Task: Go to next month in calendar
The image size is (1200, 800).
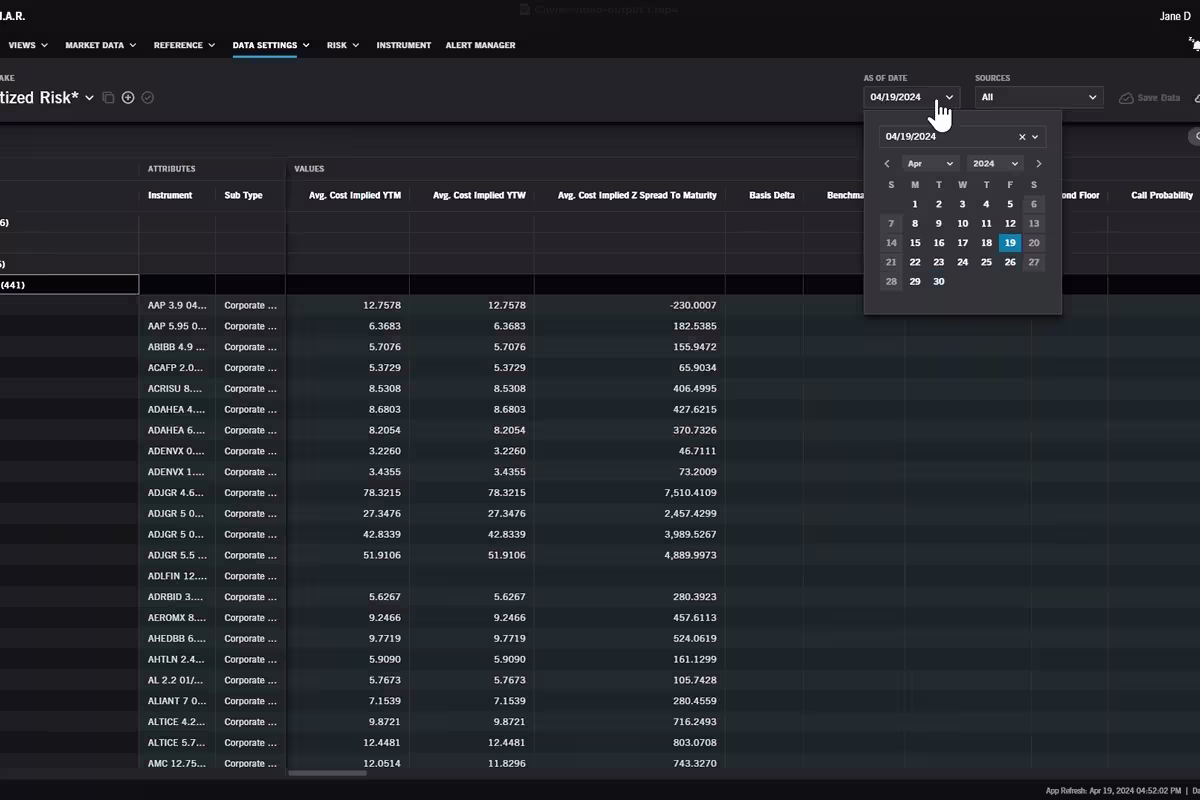Action: tap(1039, 164)
